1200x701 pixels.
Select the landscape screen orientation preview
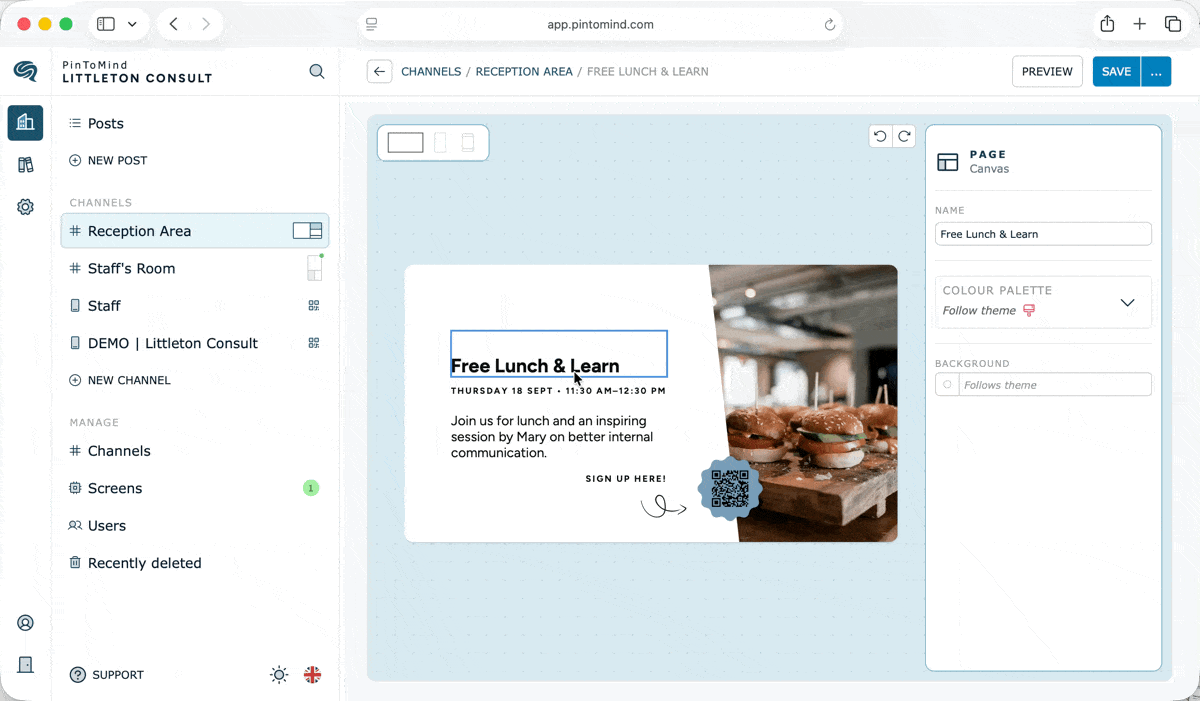[x=405, y=143]
